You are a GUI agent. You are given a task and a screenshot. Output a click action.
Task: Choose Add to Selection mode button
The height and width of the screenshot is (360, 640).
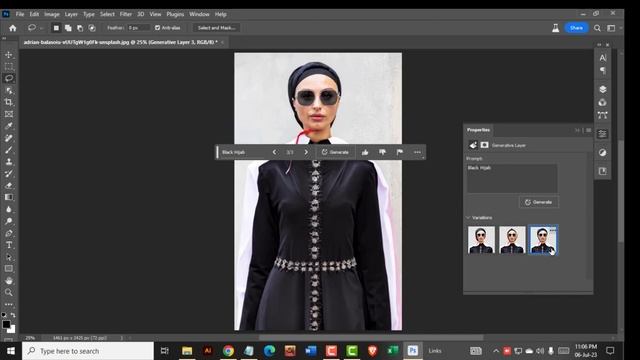pyautogui.click(x=68, y=28)
